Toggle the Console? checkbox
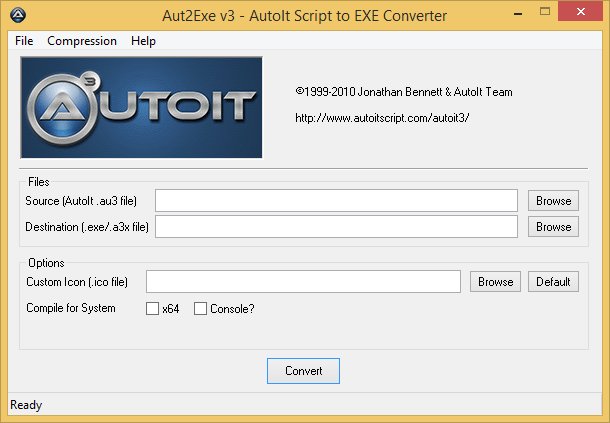This screenshot has height=423, width=610. 200,309
